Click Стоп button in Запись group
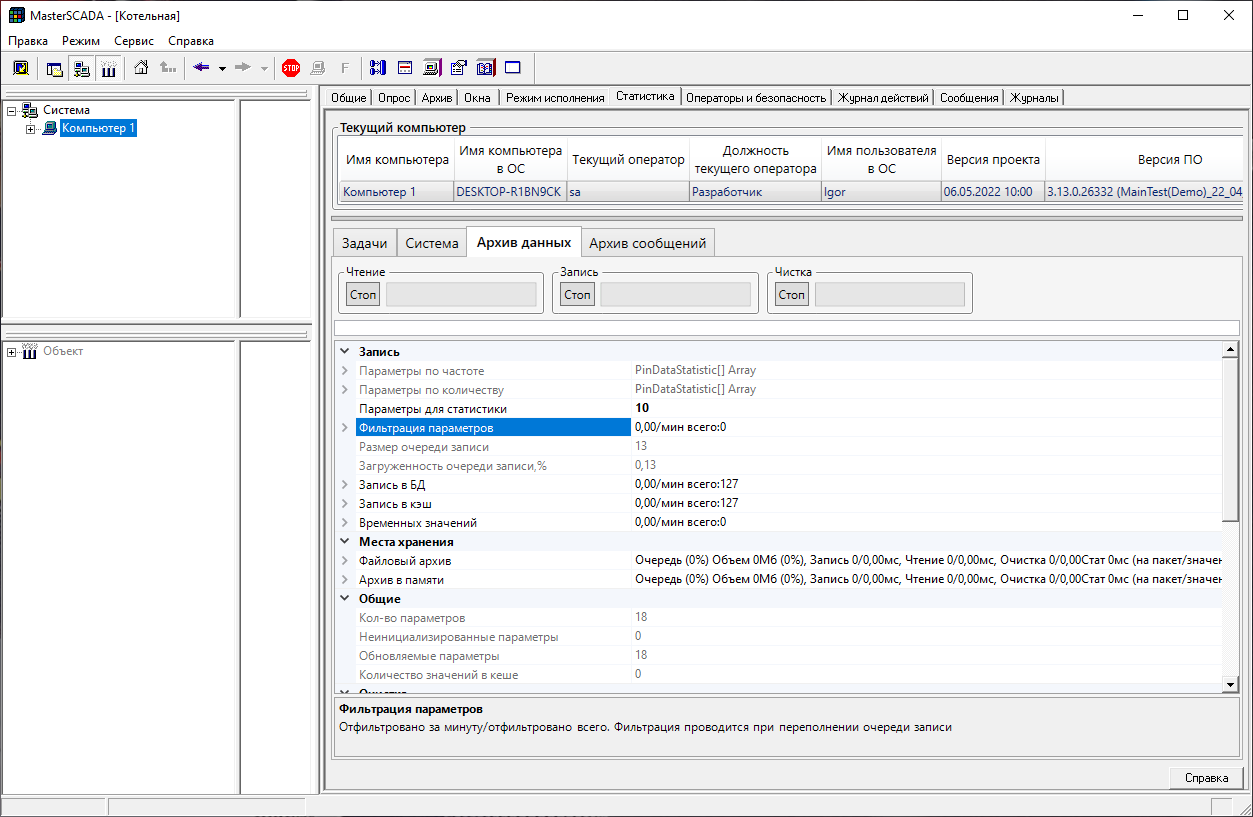Screen dimensions: 1253x817 (577, 295)
